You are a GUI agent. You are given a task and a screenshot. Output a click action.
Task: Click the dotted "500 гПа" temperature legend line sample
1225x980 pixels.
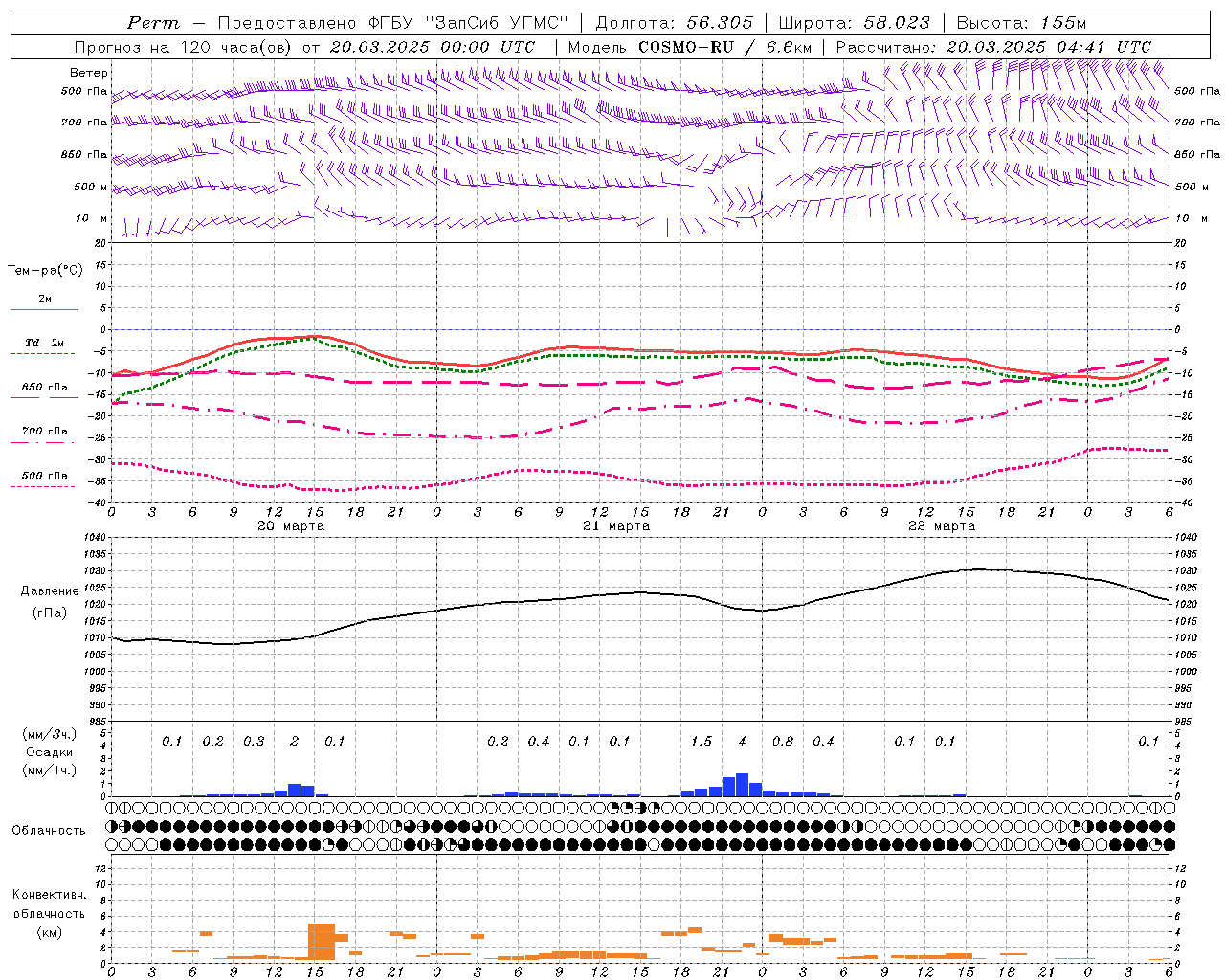pos(44,487)
